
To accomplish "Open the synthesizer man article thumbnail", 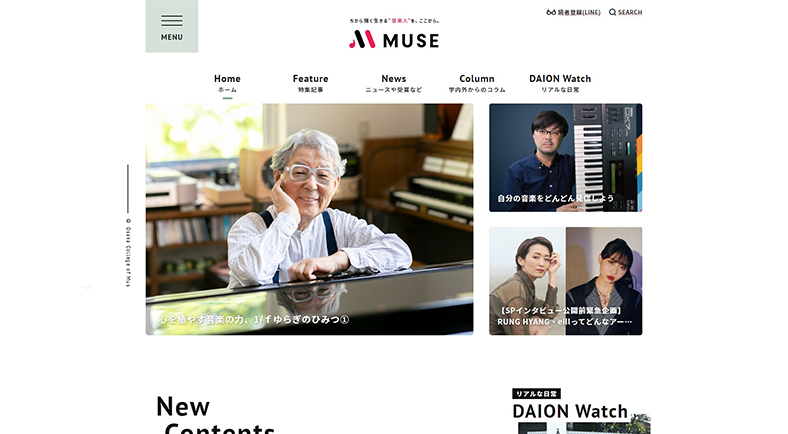I will coord(565,158).
